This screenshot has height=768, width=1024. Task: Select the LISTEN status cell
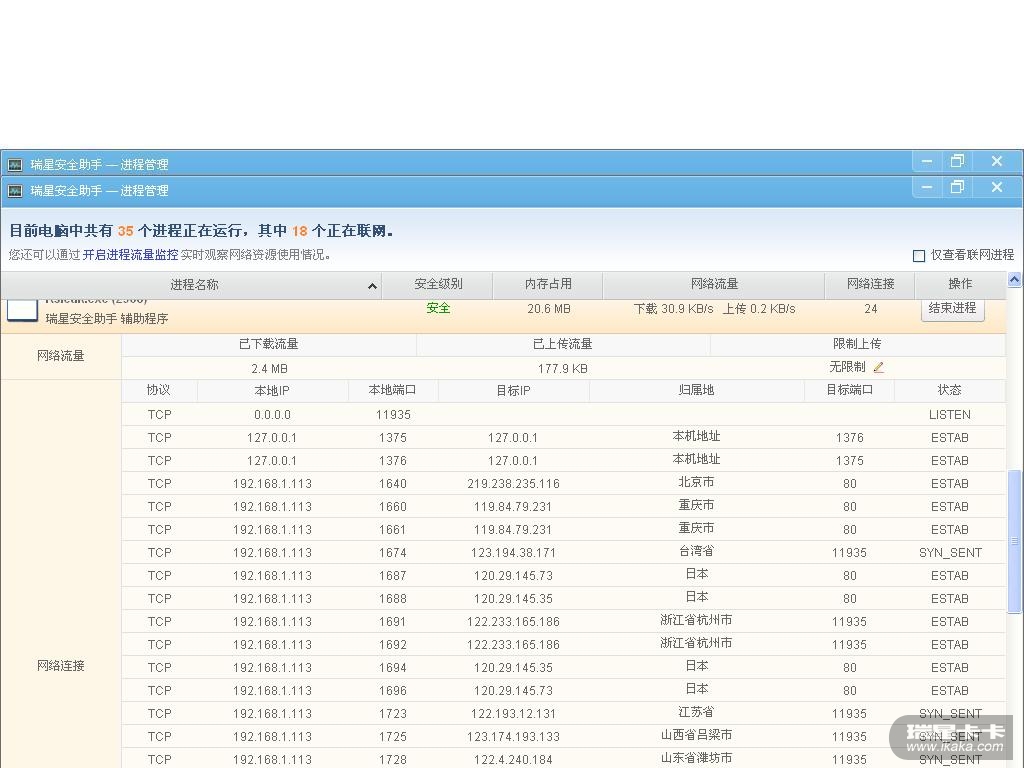tap(950, 415)
